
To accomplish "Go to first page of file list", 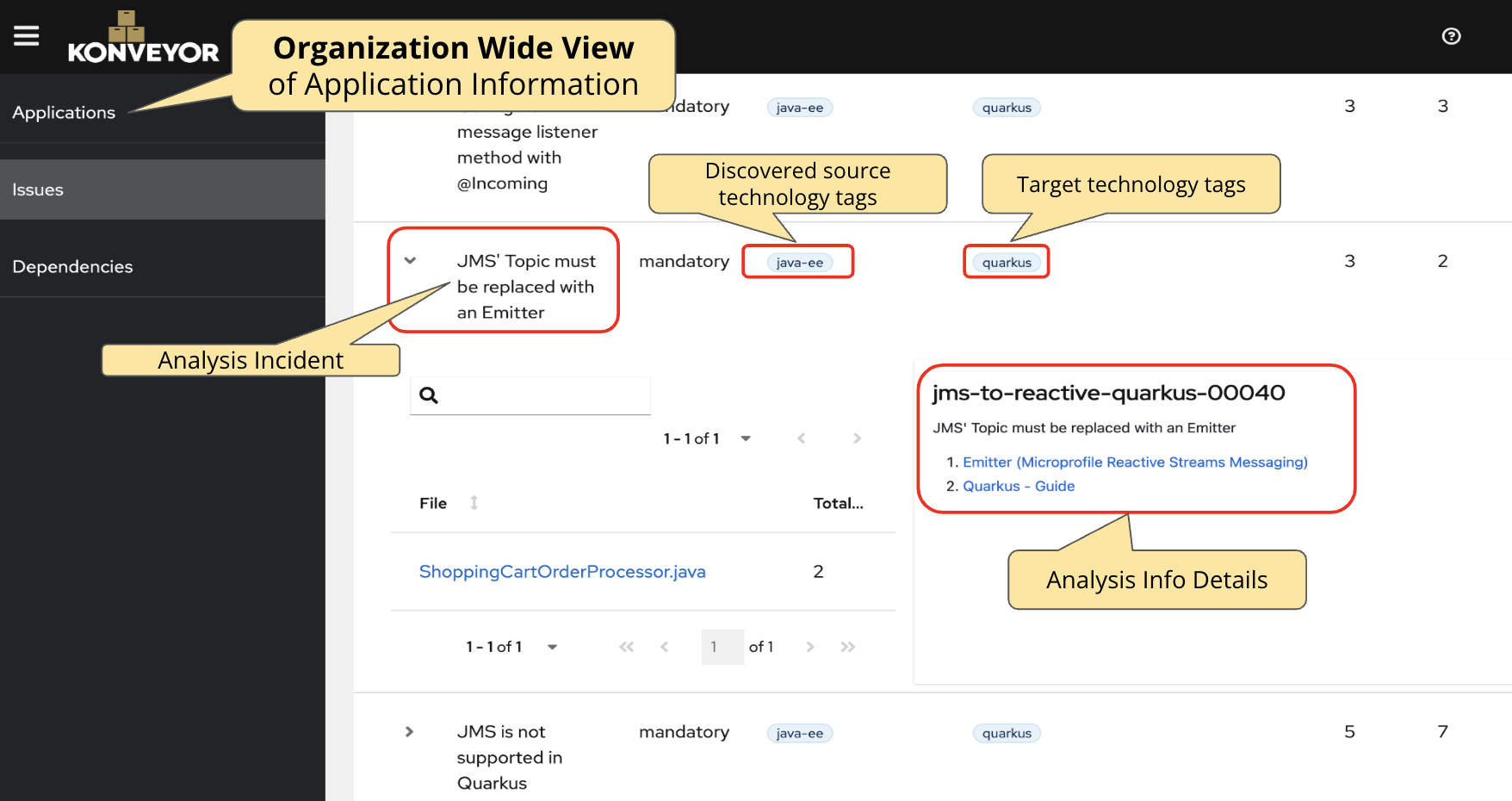I will pyautogui.click(x=626, y=647).
